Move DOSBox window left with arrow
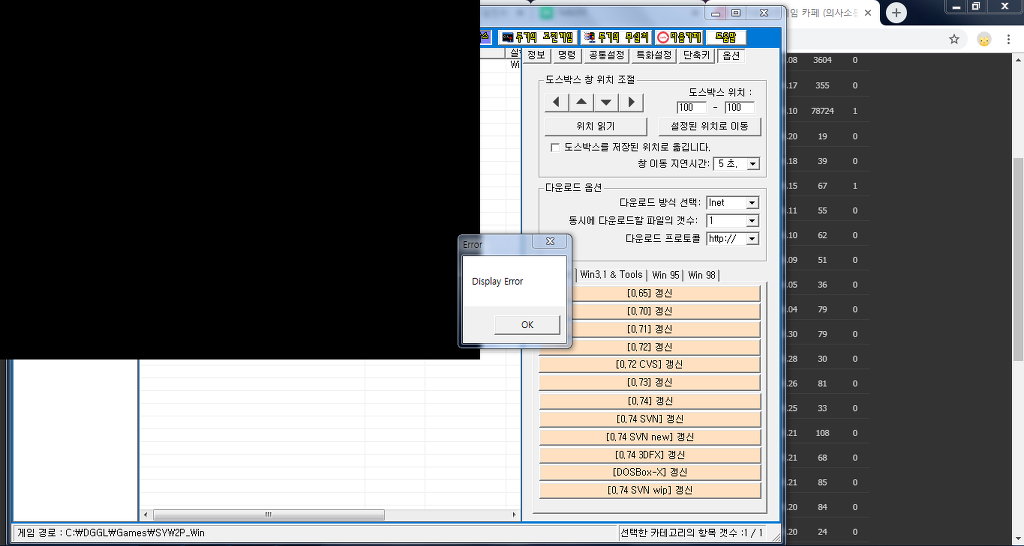 coord(556,102)
